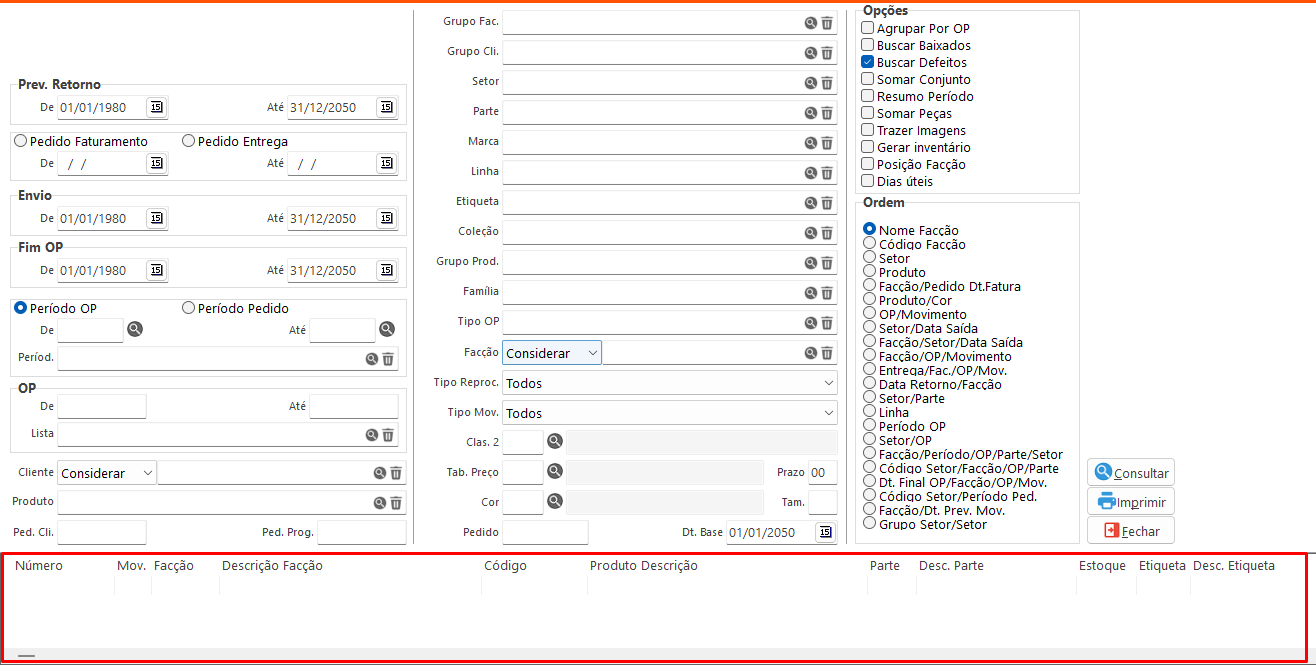The image size is (1316, 665).
Task: Click the Produto Descrição column header
Action: tap(643, 566)
